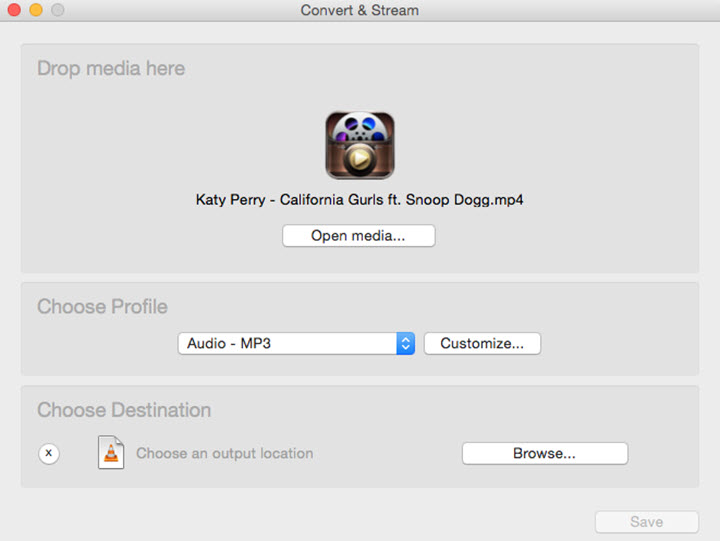Click empty space left of the Save button
Screen dimensions: 720x541
[x=400, y=522]
